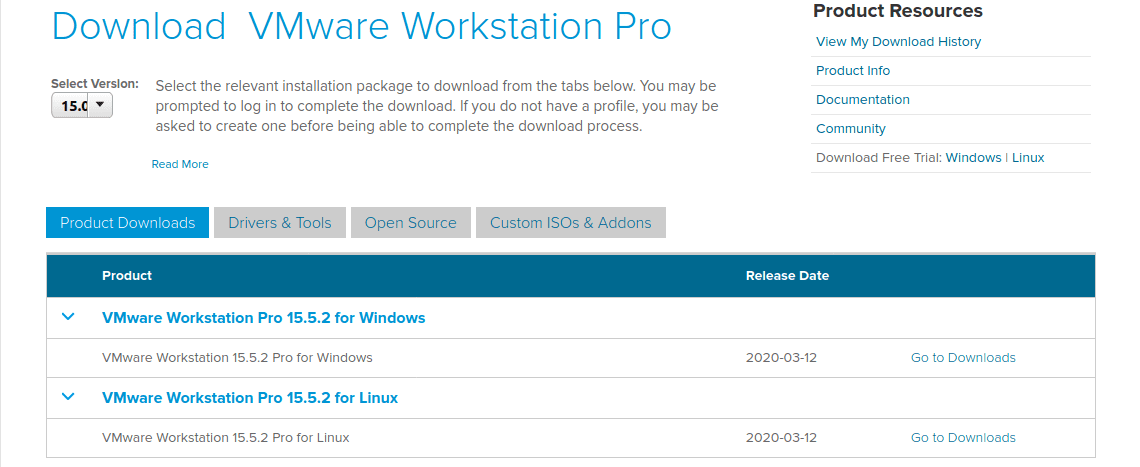This screenshot has height=467, width=1140.
Task: Open the Documentation link
Action: coord(863,100)
